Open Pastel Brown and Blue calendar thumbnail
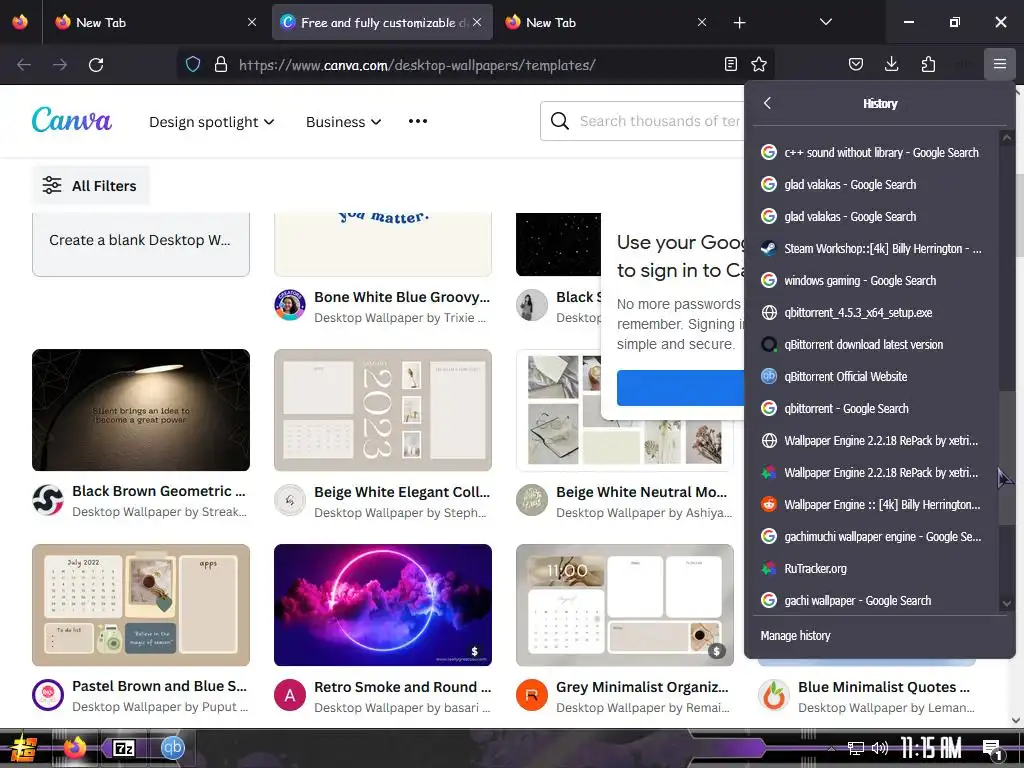The width and height of the screenshot is (1024, 768). point(140,605)
